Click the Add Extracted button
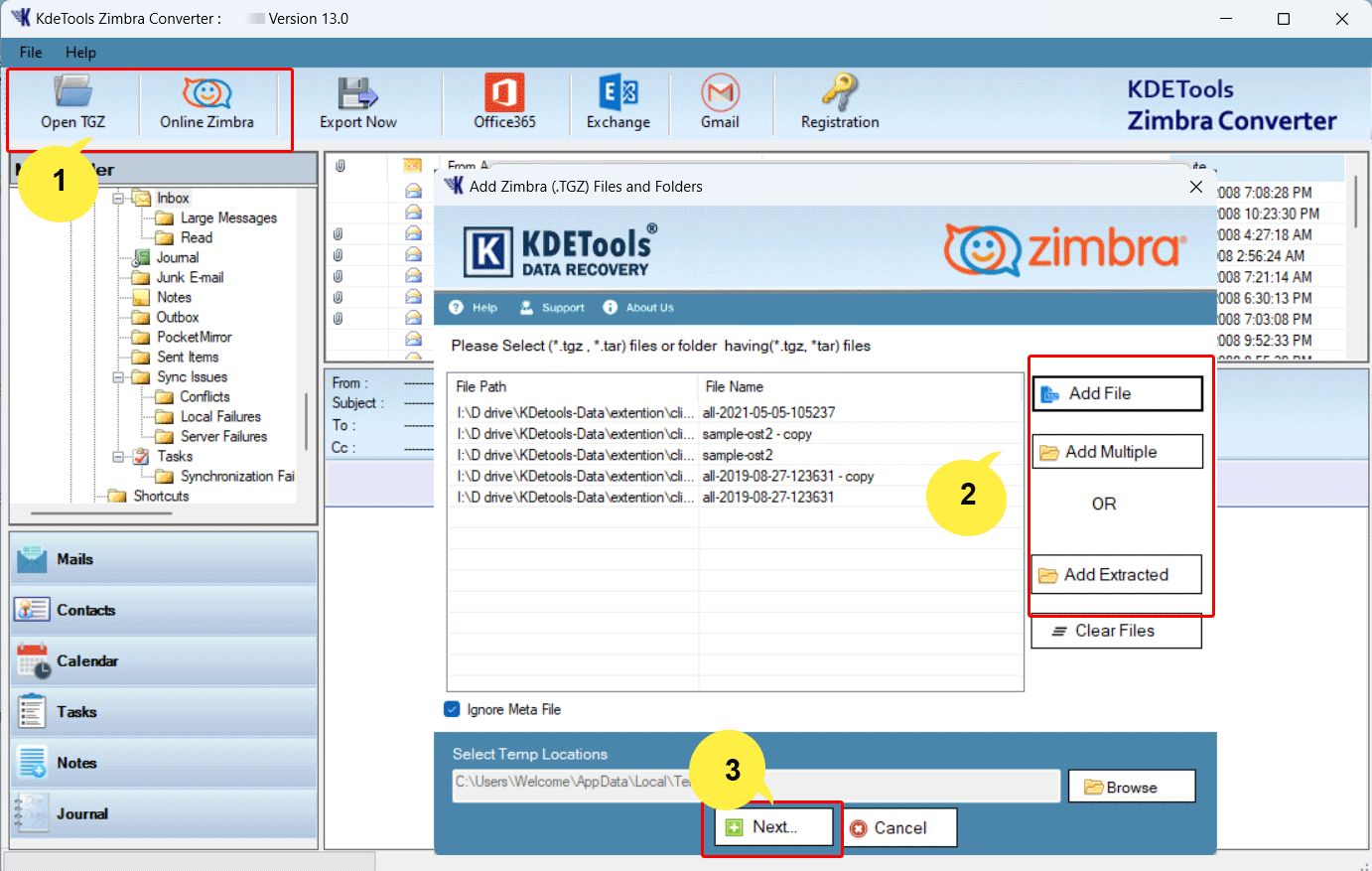1372x871 pixels. (1116, 574)
